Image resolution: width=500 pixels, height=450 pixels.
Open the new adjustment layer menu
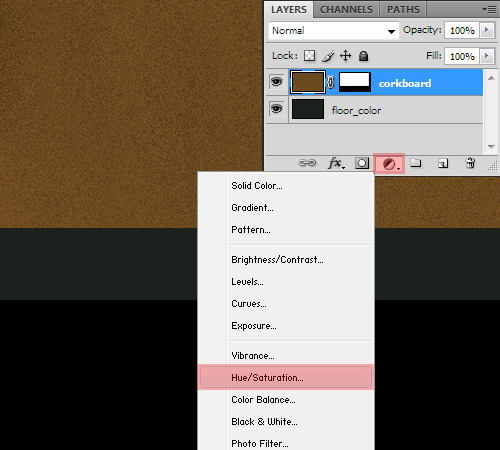(x=389, y=164)
